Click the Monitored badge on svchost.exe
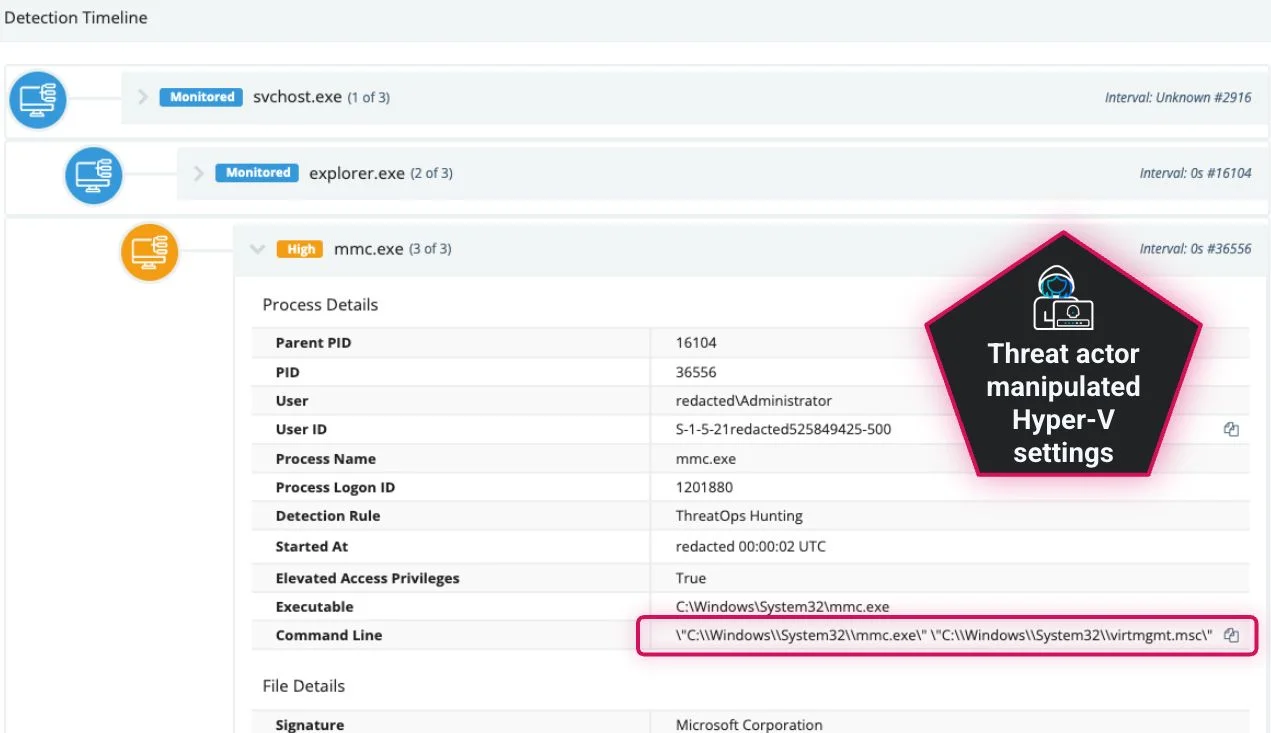This screenshot has width=1271, height=733. (x=202, y=97)
